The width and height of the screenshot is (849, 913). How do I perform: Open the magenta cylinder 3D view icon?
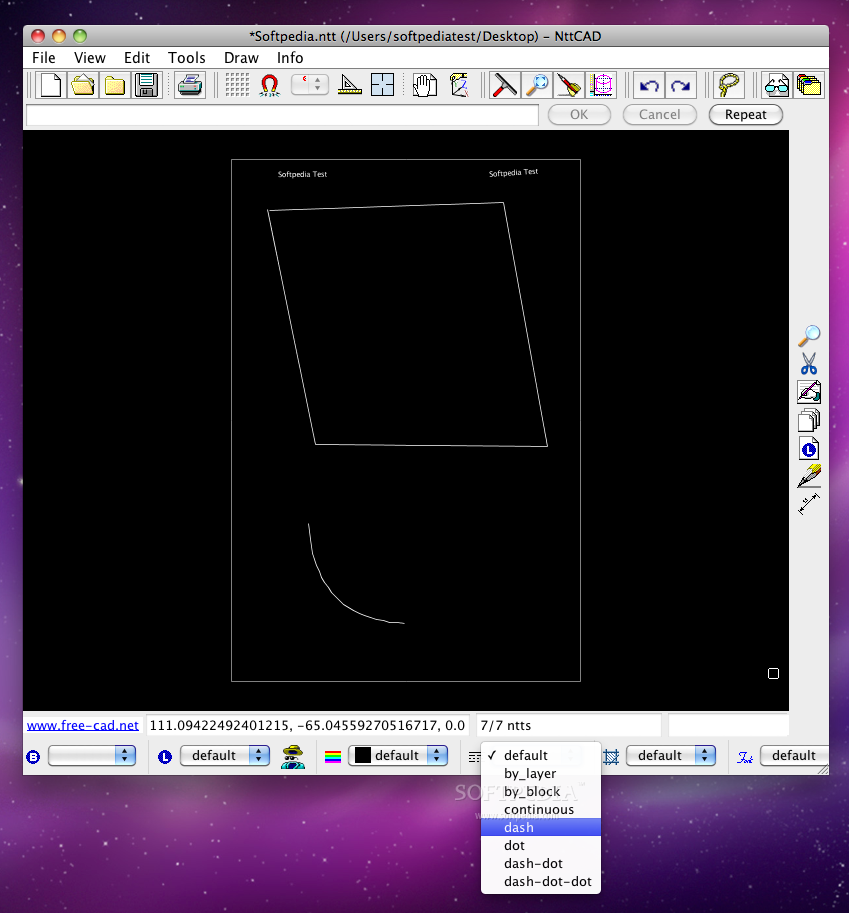pos(602,86)
